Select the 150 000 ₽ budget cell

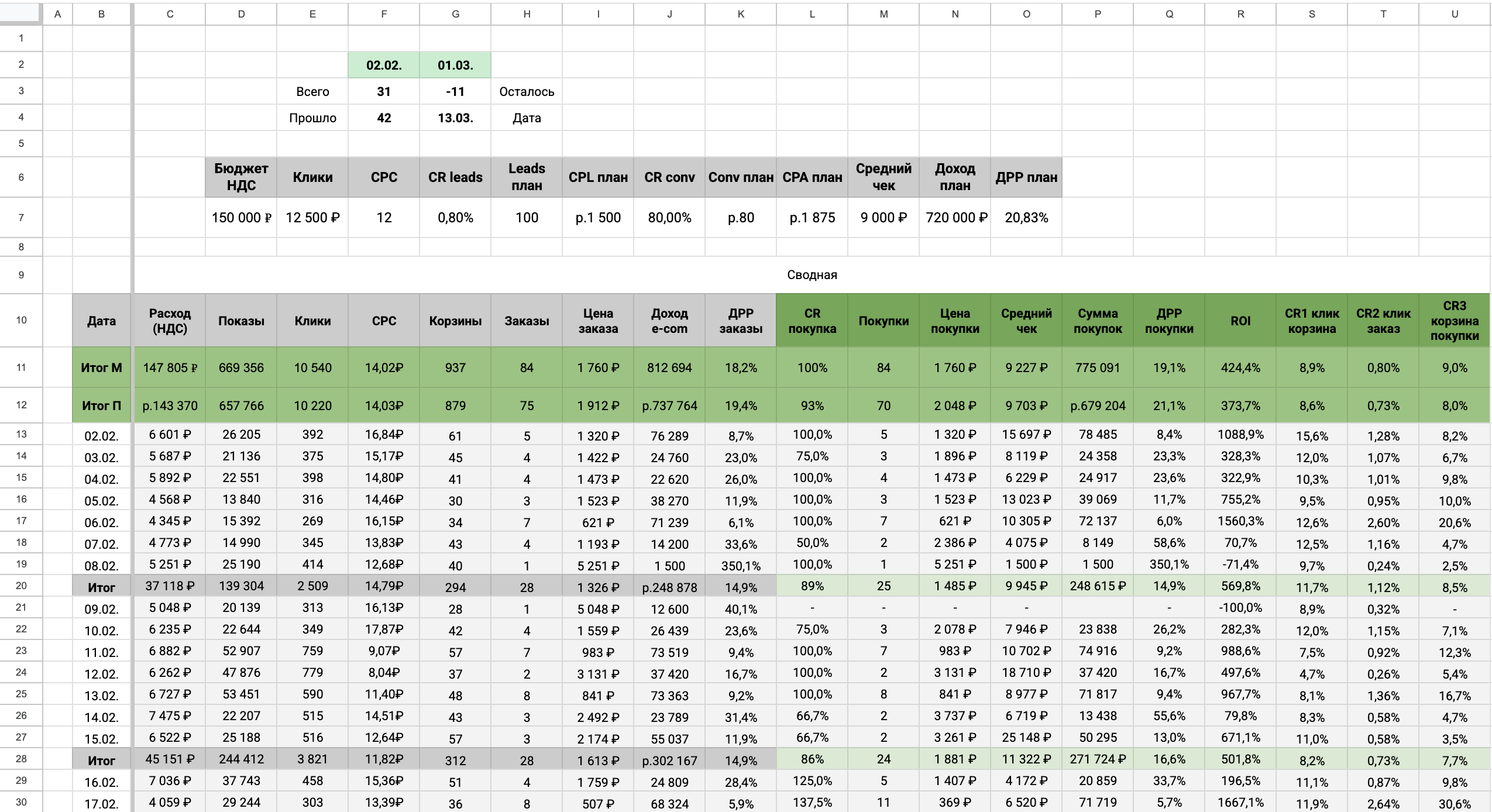click(241, 218)
